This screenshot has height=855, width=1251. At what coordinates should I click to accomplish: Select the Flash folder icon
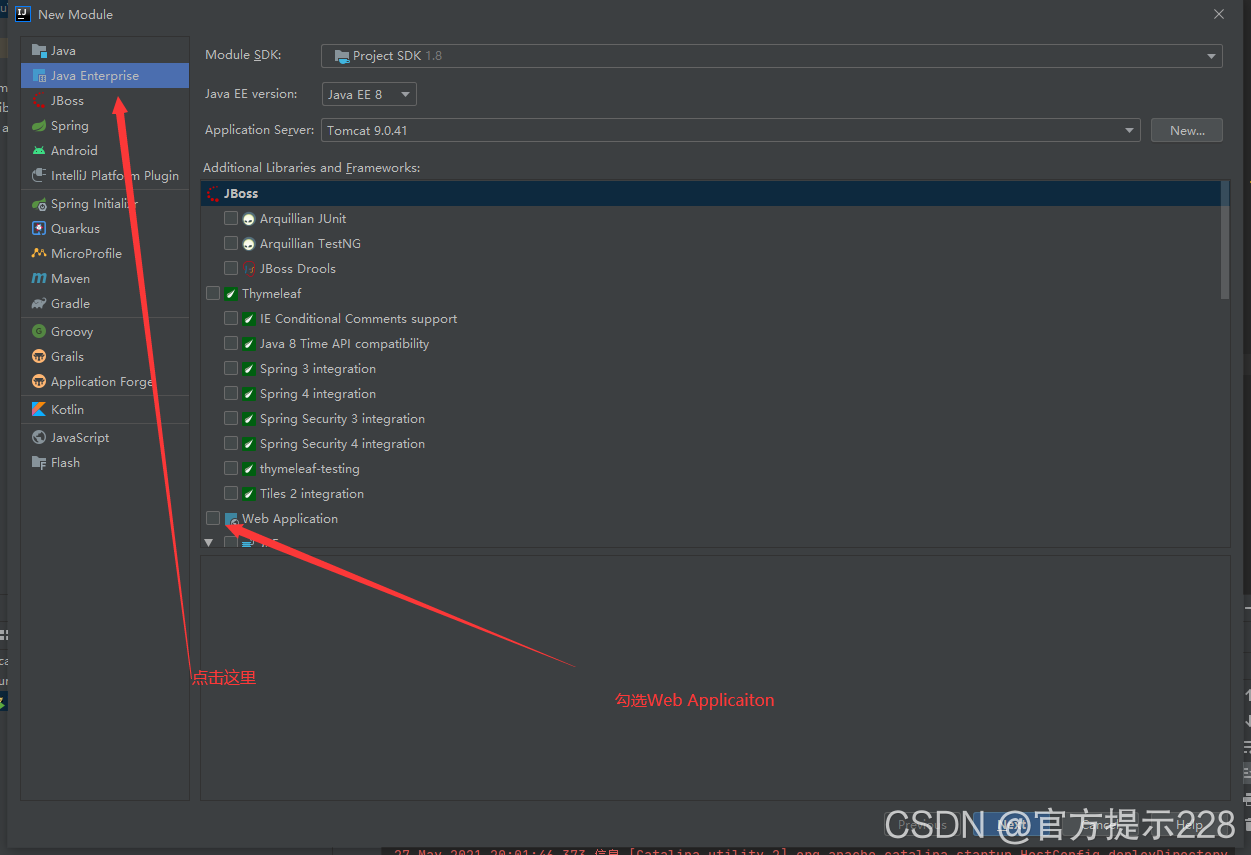(39, 463)
